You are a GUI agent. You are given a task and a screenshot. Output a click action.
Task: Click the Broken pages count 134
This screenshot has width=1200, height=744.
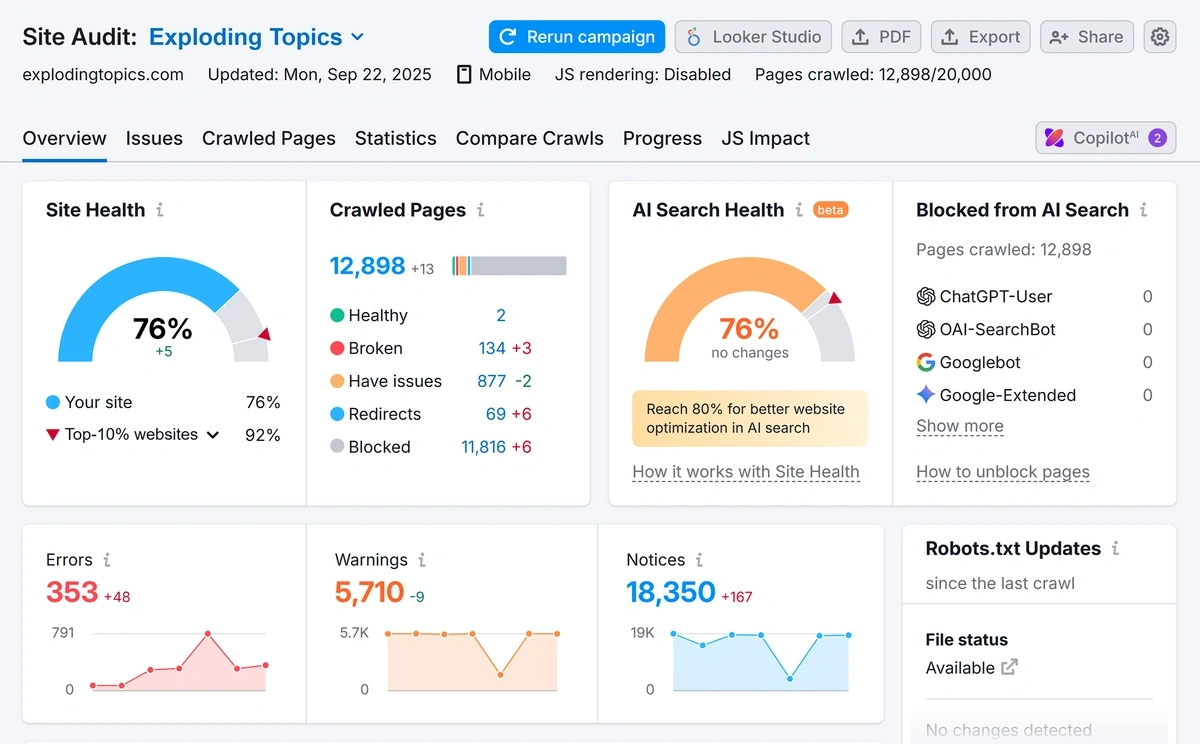[491, 348]
